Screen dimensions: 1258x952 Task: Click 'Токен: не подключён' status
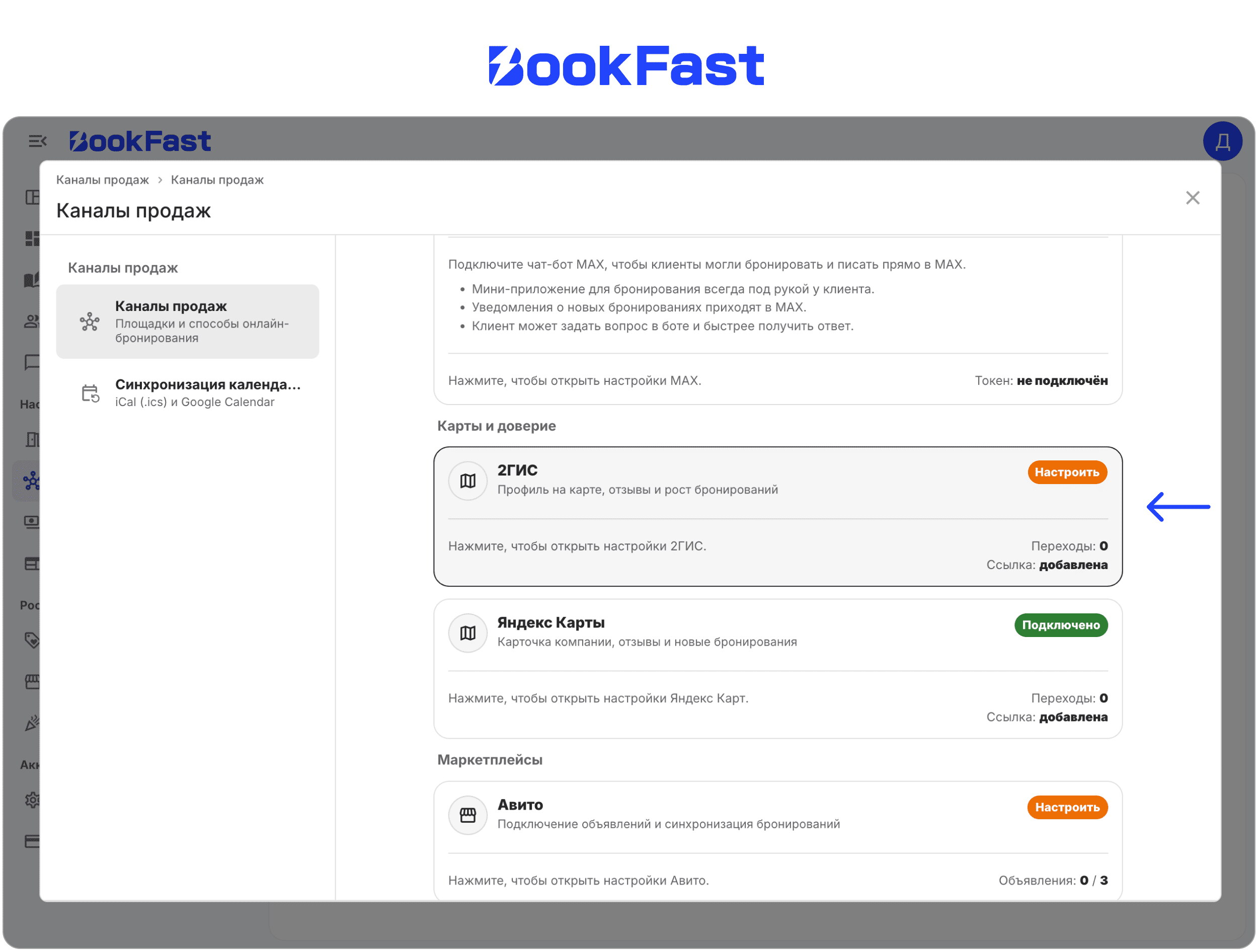pos(1041,380)
